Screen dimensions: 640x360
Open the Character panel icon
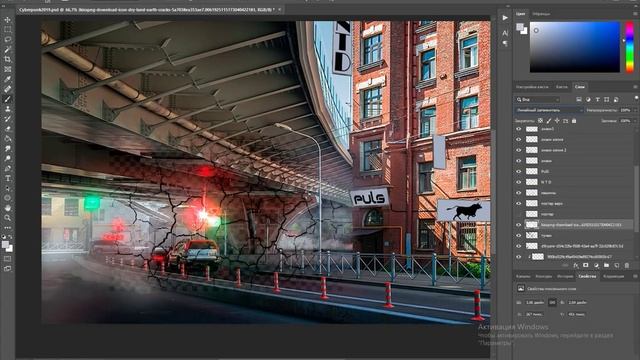(505, 33)
